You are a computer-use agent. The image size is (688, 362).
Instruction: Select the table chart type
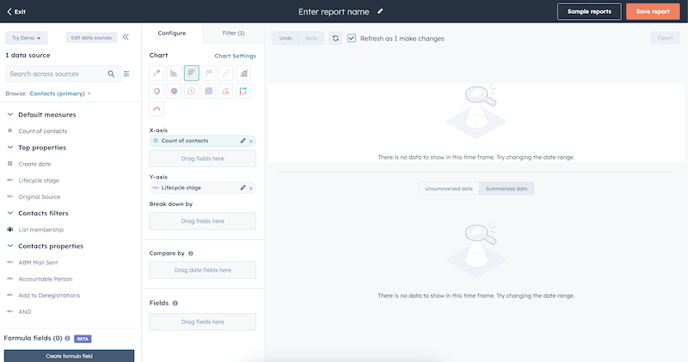point(209,91)
